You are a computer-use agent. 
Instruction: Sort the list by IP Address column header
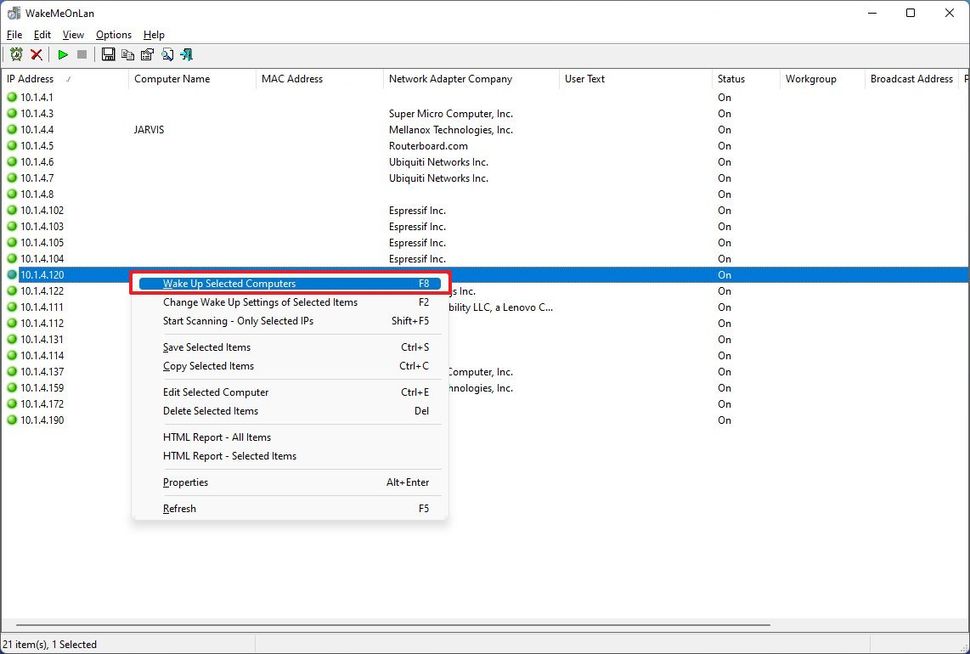pyautogui.click(x=31, y=79)
